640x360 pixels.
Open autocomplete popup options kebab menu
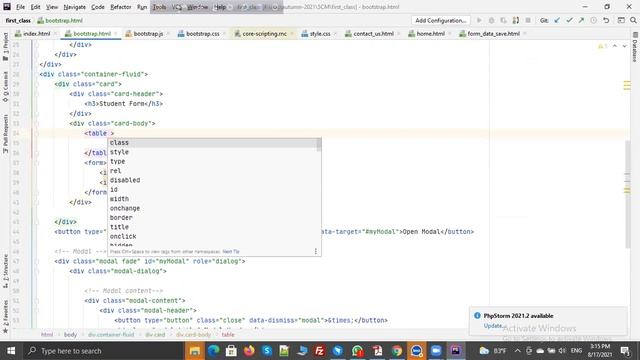(x=316, y=251)
